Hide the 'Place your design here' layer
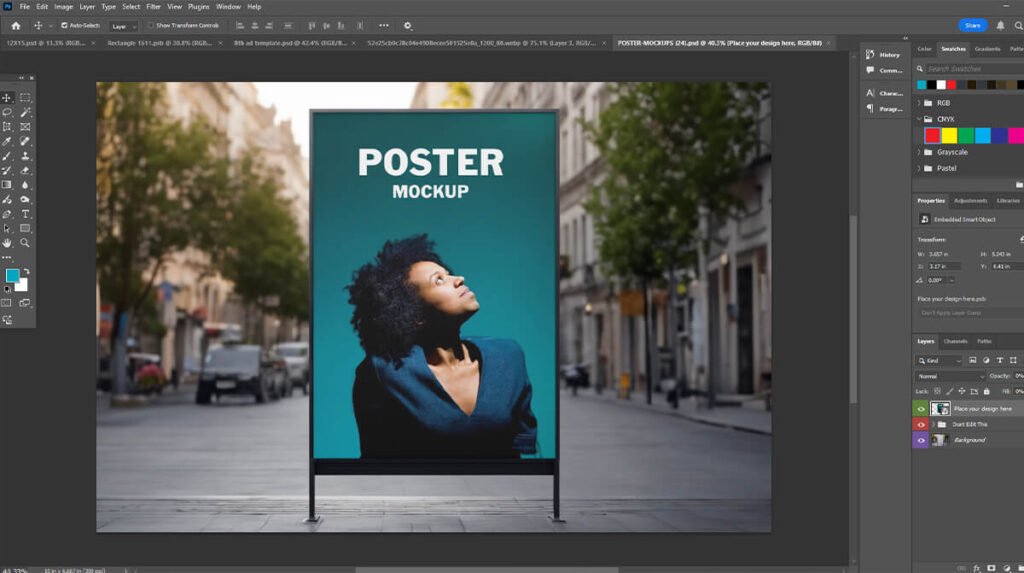The height and width of the screenshot is (573, 1024). tap(920, 408)
